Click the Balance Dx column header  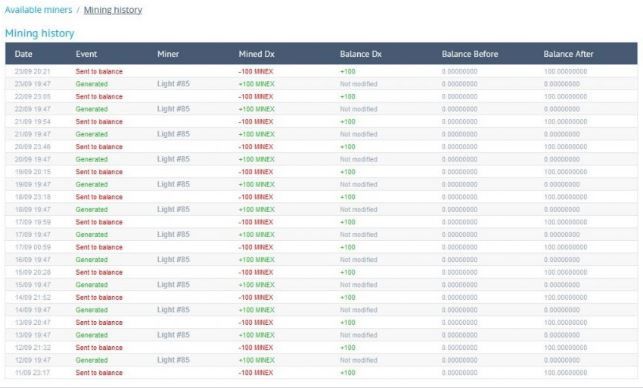(x=360, y=54)
